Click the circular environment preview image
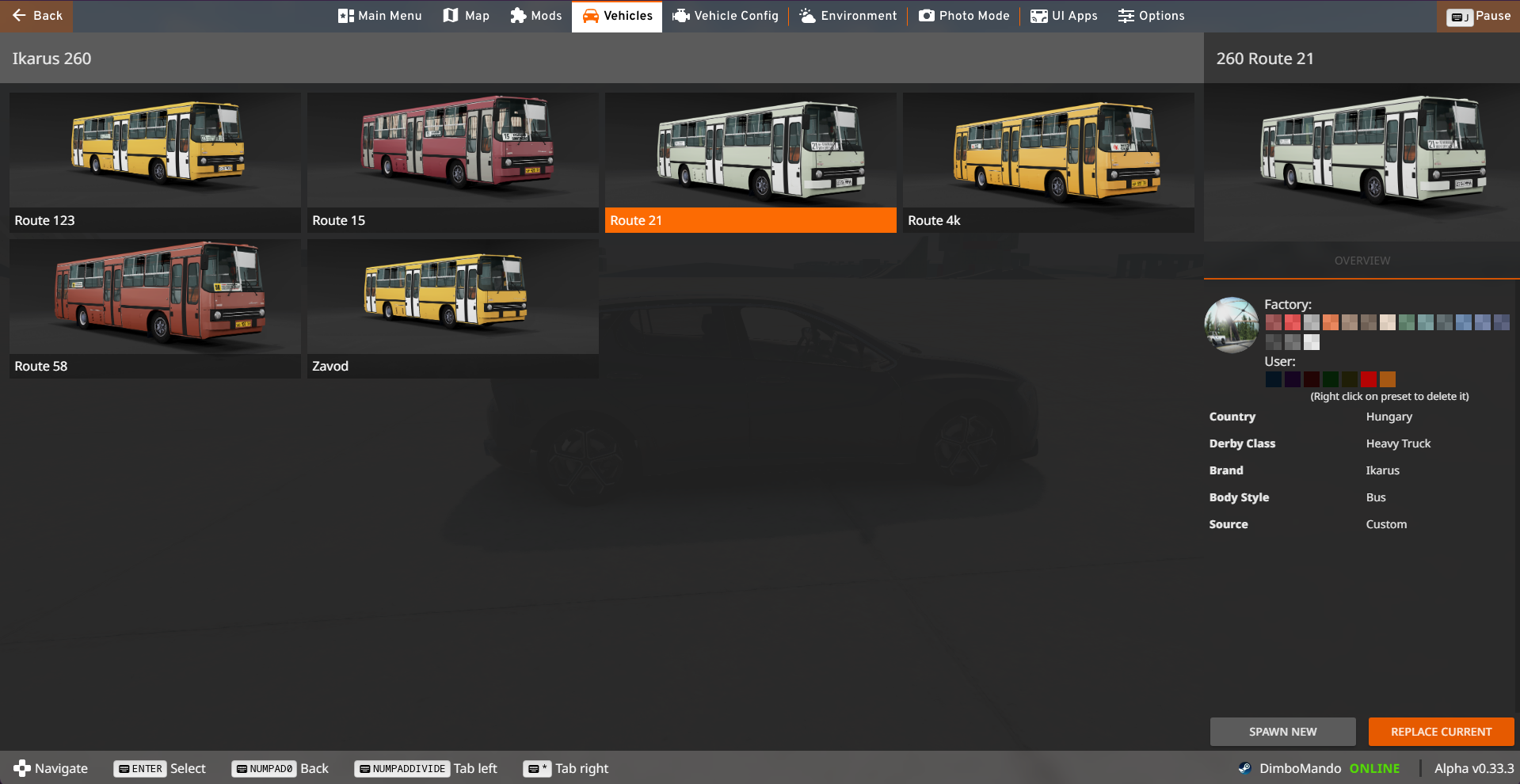 (x=1232, y=325)
